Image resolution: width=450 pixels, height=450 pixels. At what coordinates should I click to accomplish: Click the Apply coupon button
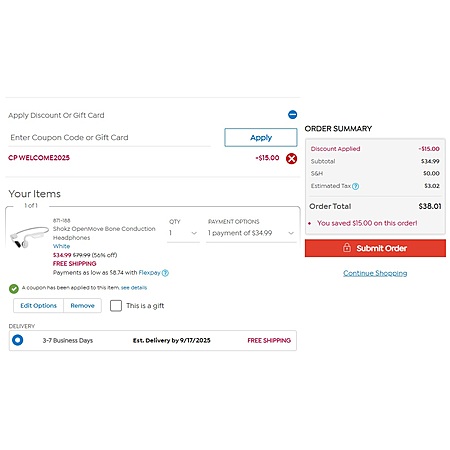261,137
